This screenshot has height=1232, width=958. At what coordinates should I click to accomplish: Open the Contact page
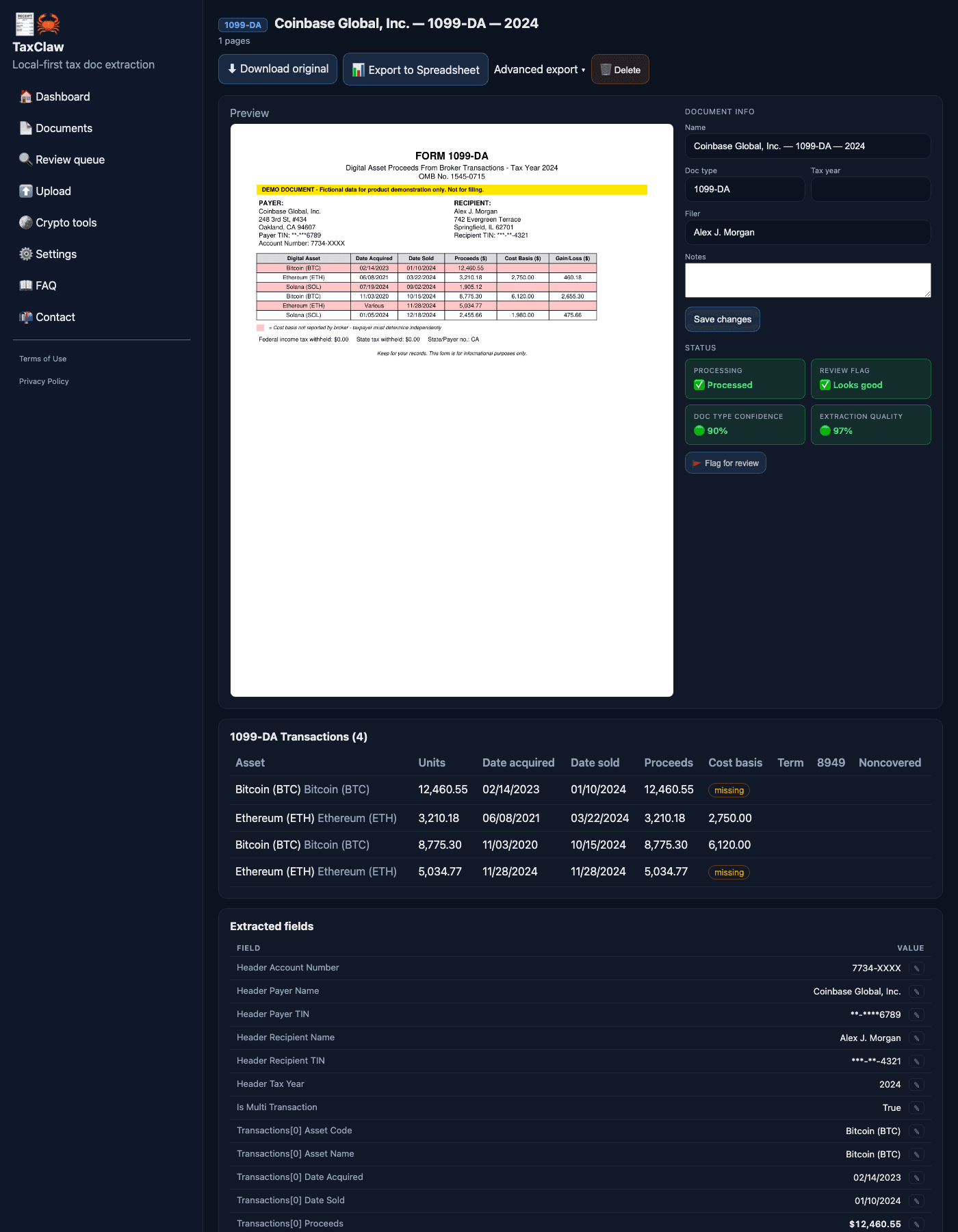(47, 317)
